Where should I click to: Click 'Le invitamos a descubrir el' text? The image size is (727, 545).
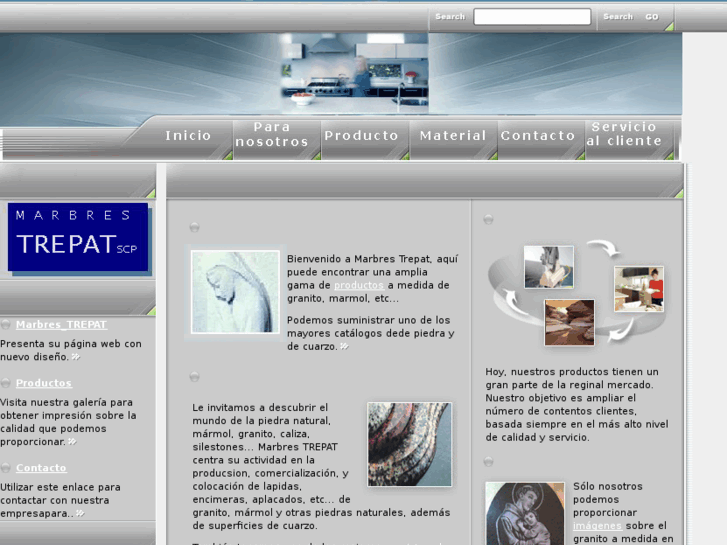[260, 408]
